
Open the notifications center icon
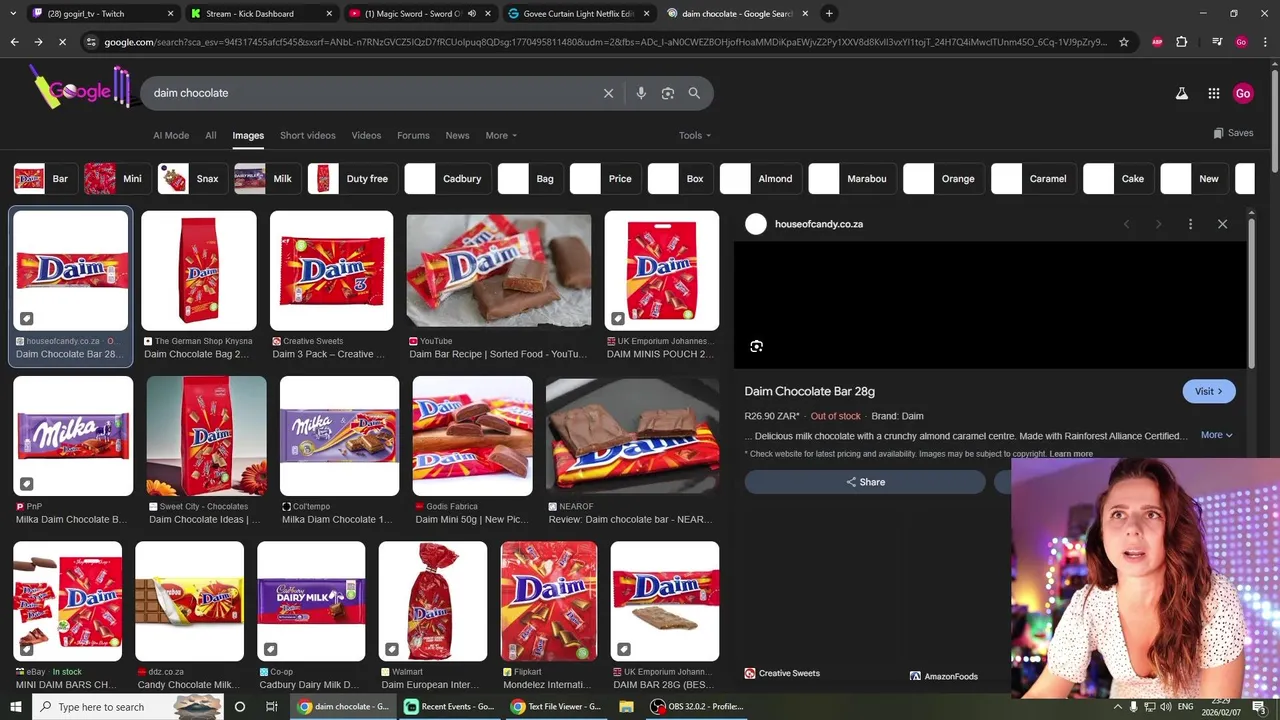(1259, 707)
